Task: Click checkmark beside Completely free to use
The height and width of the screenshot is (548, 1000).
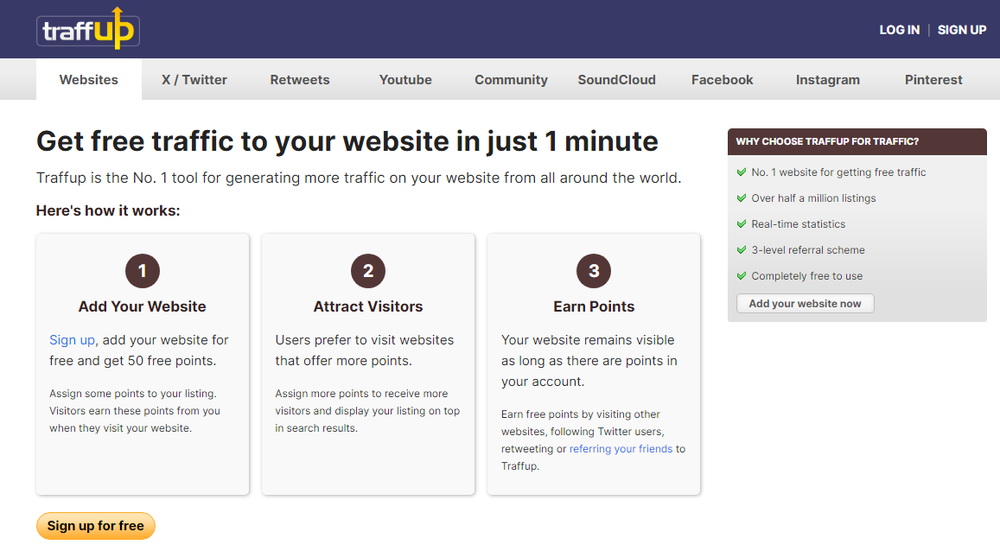Action: pos(741,276)
